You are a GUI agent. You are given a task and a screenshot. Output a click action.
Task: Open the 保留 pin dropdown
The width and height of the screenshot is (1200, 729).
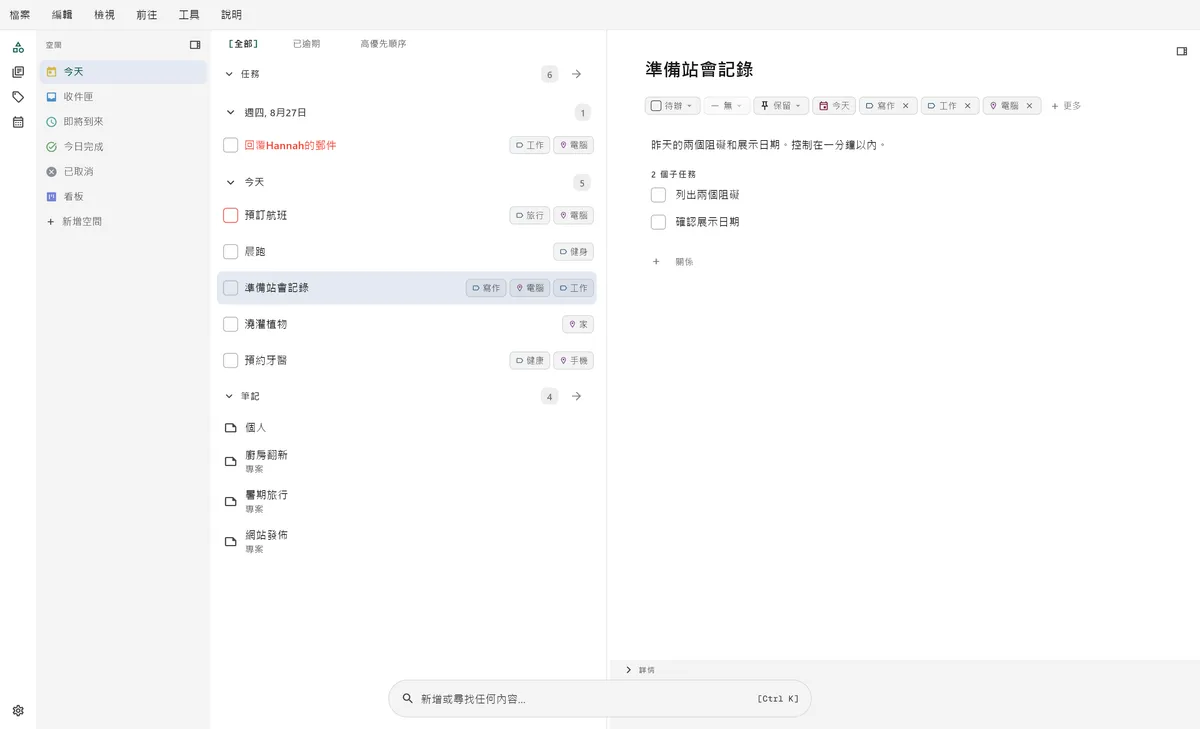tap(781, 106)
